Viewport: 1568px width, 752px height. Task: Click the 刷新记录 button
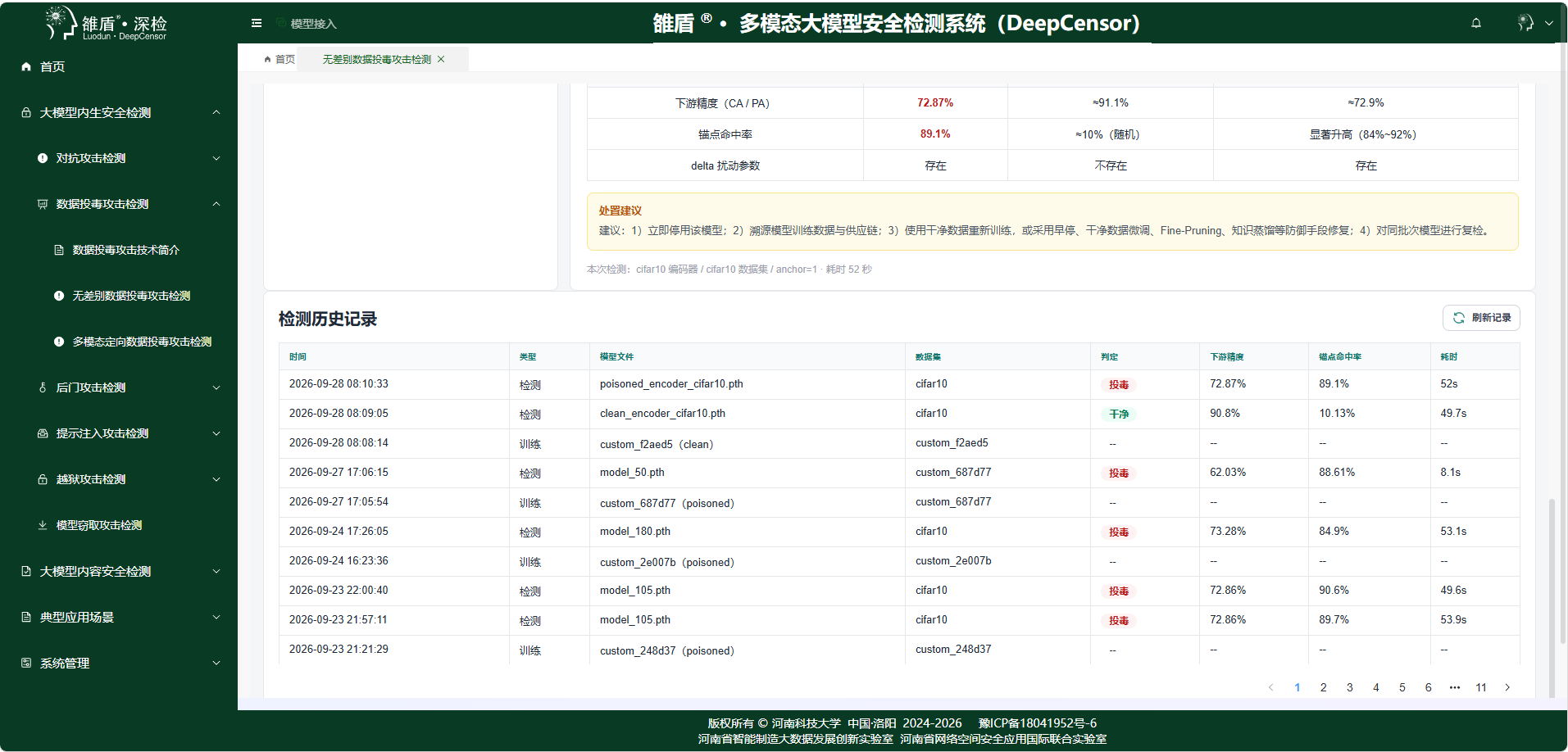coord(1481,318)
